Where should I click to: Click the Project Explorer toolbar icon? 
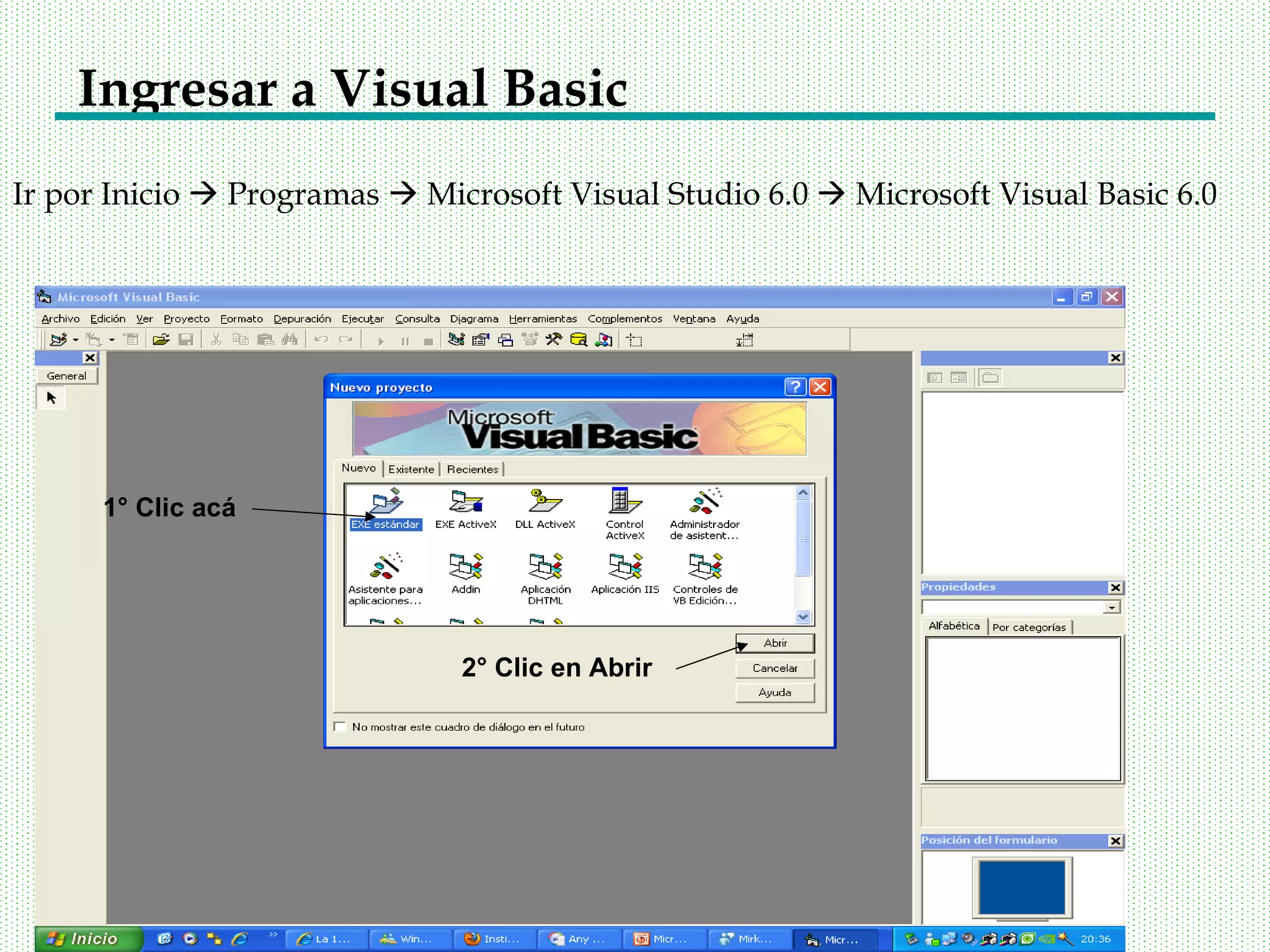pyautogui.click(x=456, y=340)
